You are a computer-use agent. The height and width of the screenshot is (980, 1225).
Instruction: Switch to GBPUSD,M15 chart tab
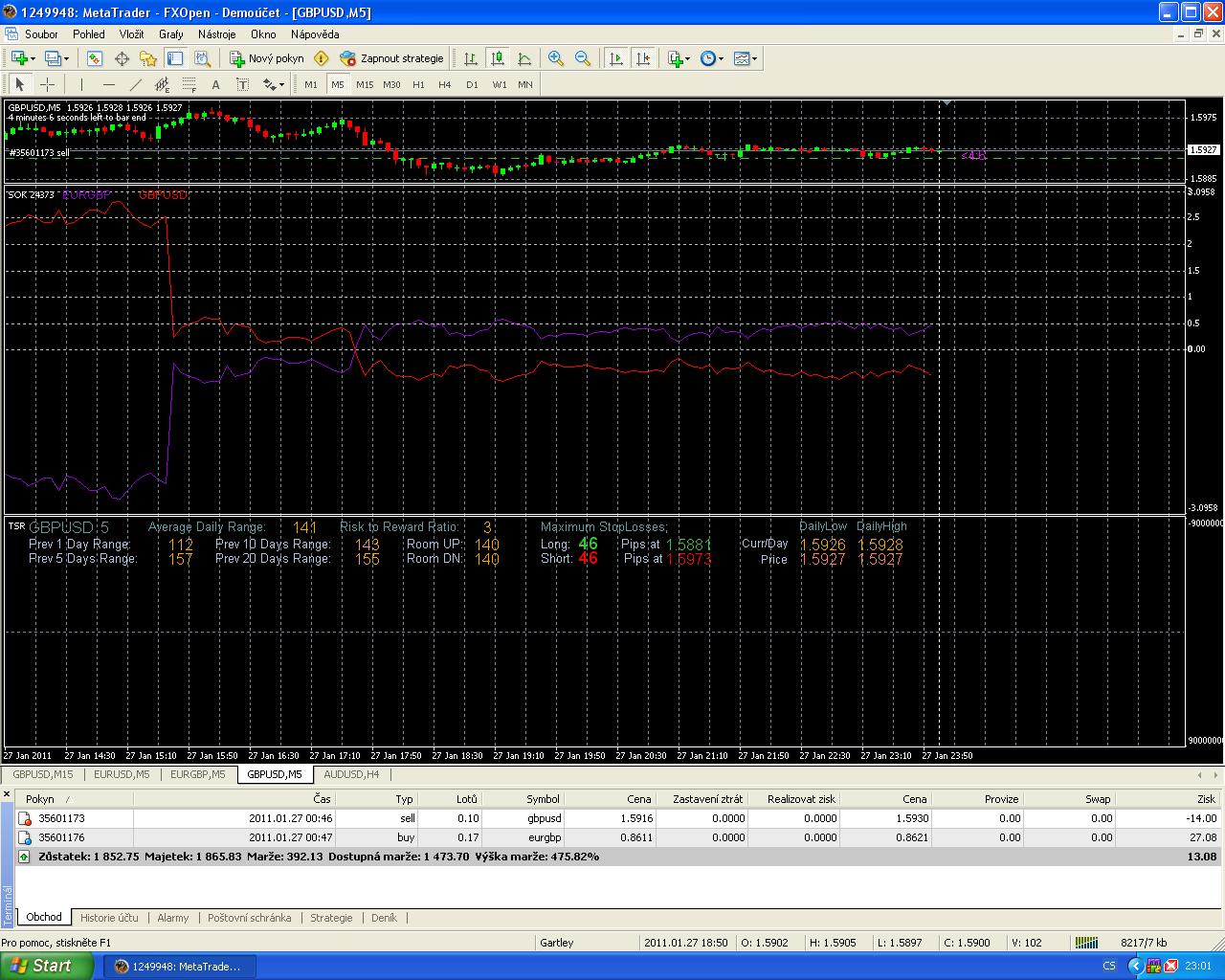[43, 774]
